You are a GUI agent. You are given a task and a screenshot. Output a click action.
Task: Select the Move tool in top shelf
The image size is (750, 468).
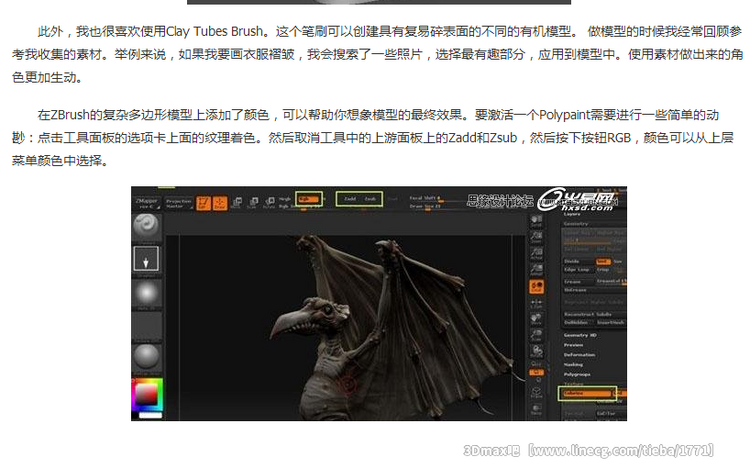pos(236,203)
